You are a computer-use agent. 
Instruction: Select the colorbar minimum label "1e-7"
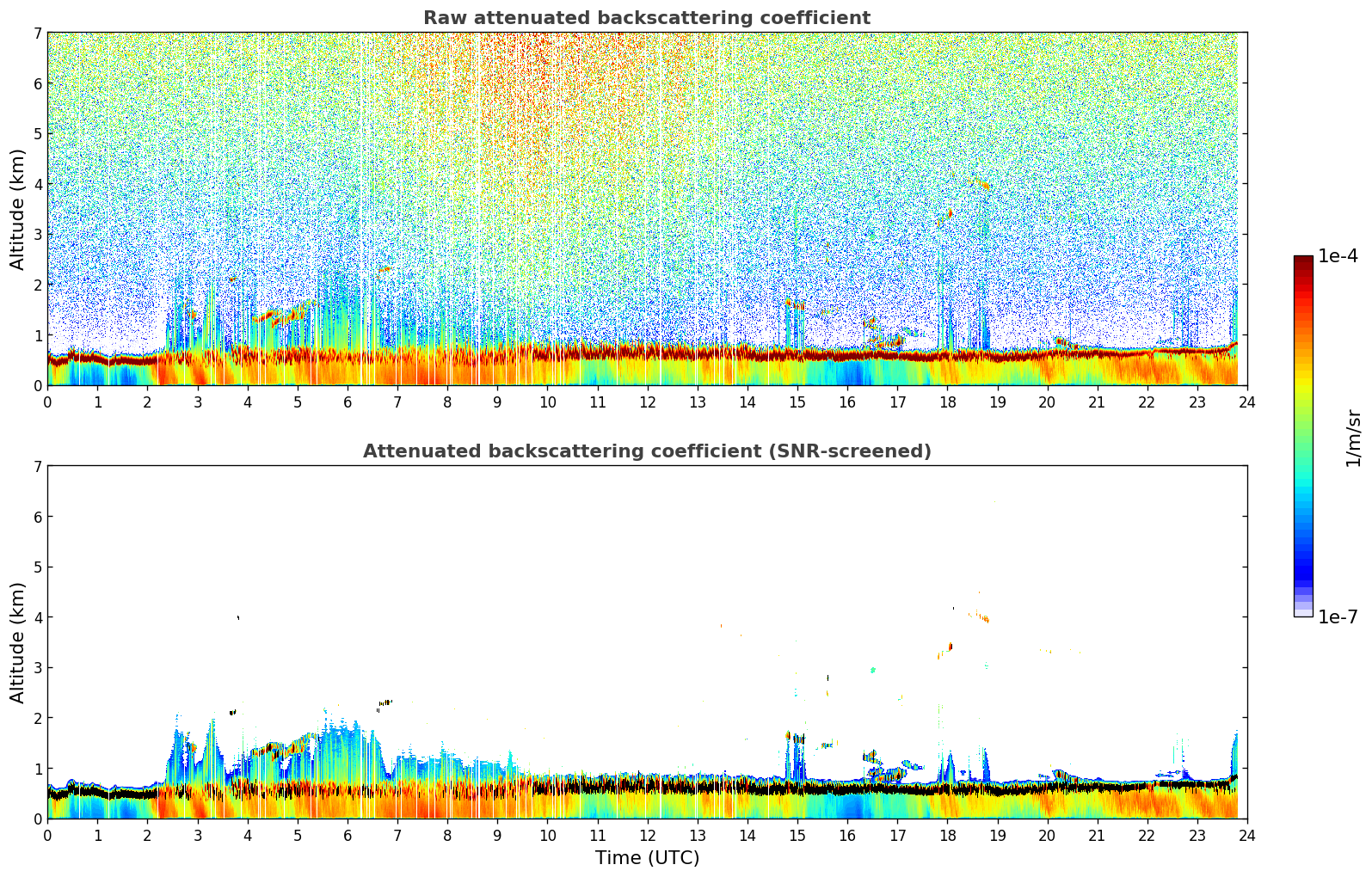click(x=1338, y=617)
